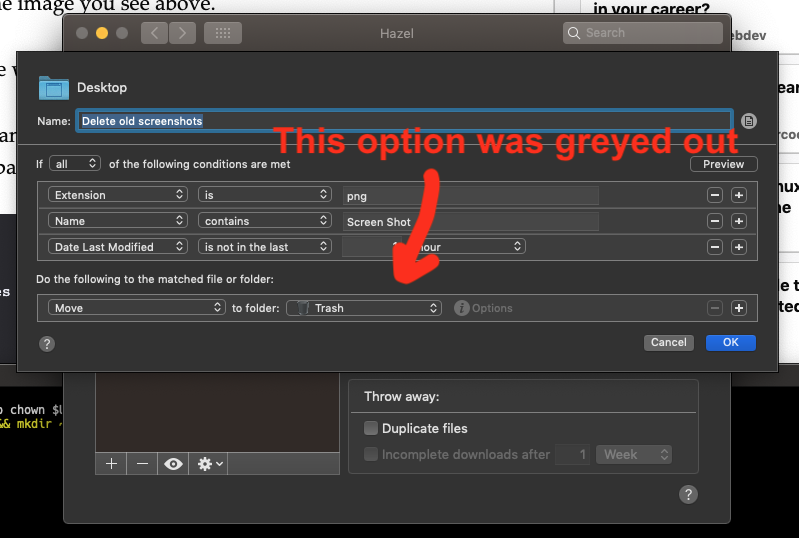Open the Date Last Modified dropdown
Image resolution: width=799 pixels, height=538 pixels.
click(118, 247)
